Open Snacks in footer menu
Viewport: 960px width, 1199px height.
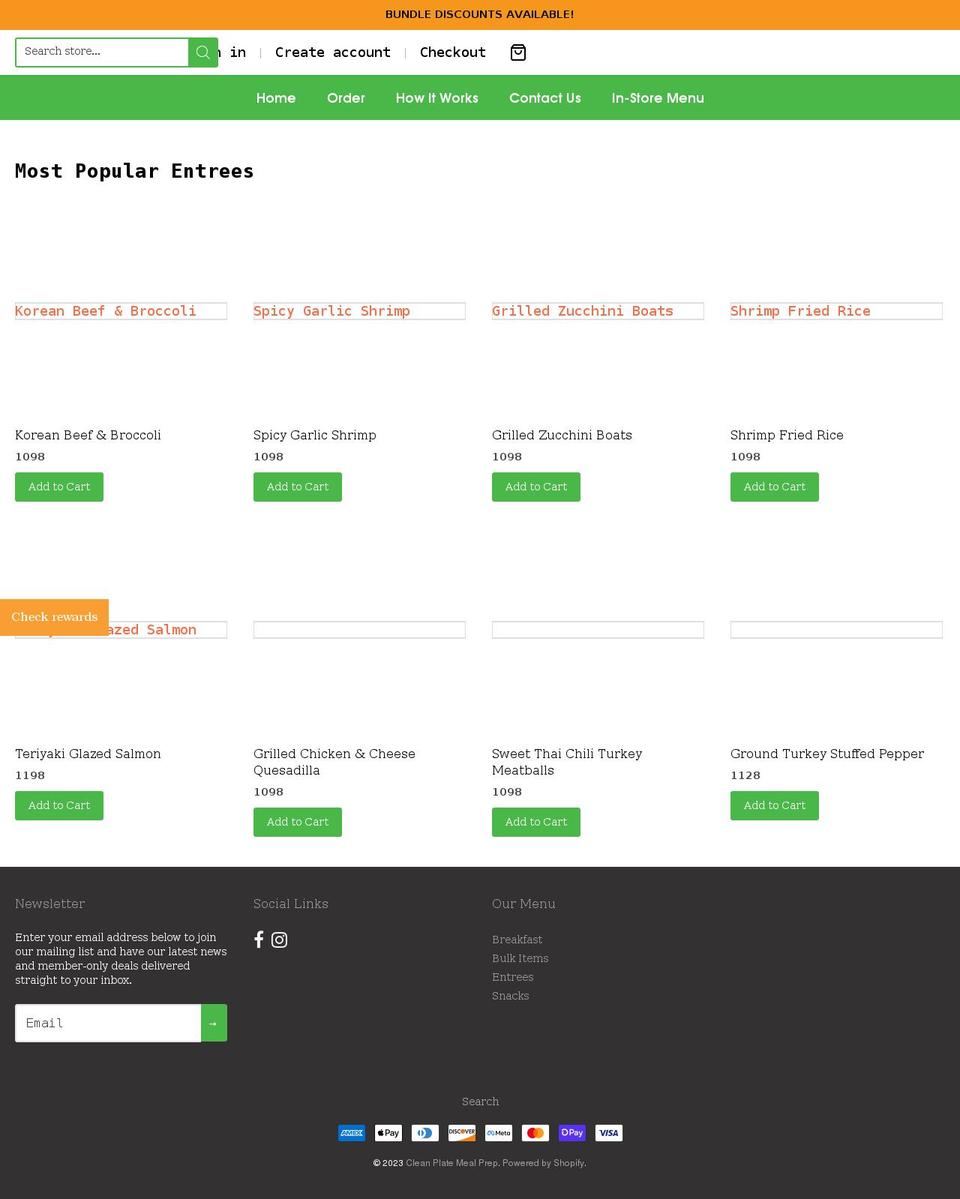510,996
